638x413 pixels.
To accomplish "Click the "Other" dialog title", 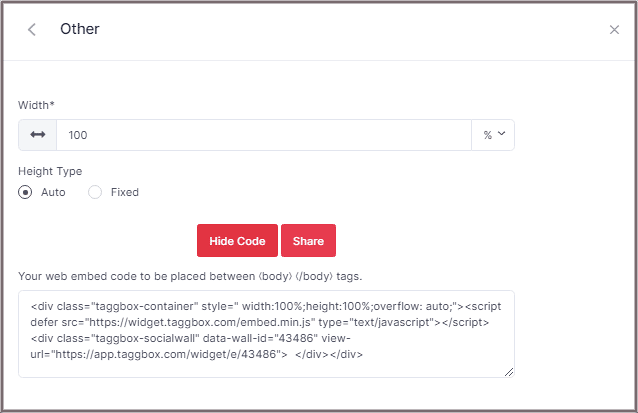I will click(80, 29).
